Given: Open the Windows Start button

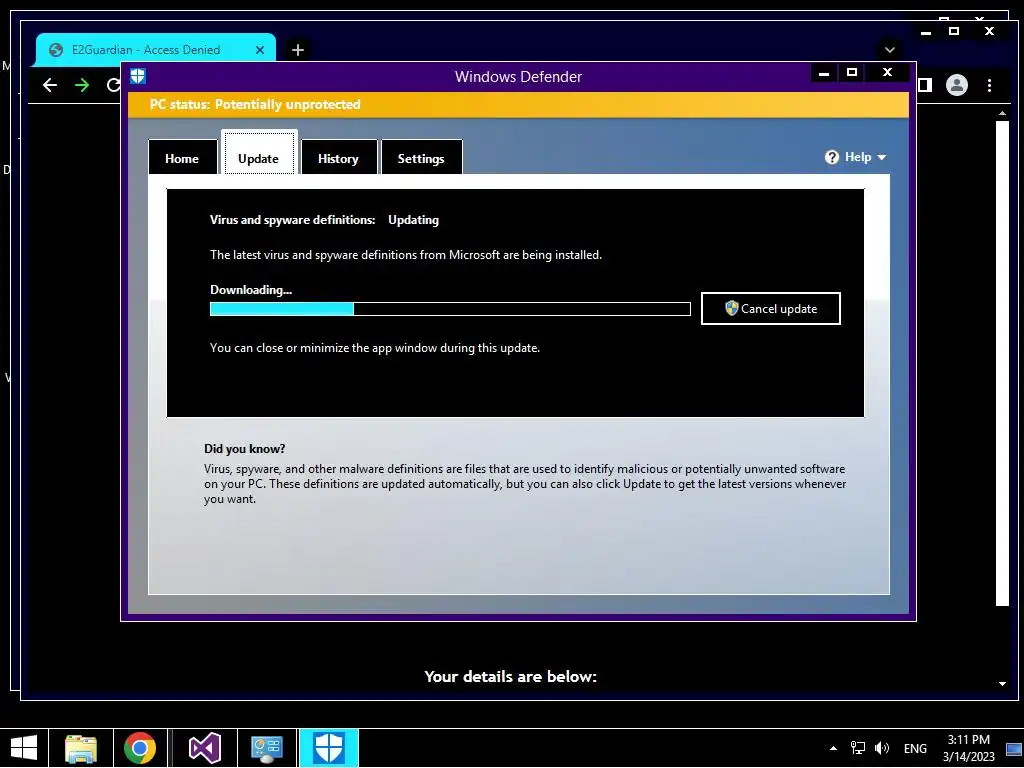Looking at the screenshot, I should pyautogui.click(x=24, y=748).
